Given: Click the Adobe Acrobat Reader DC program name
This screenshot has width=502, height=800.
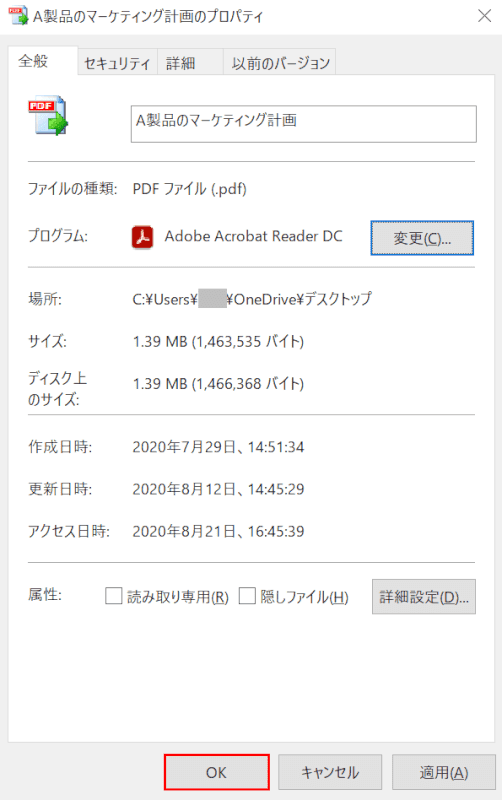Looking at the screenshot, I should (x=253, y=236).
